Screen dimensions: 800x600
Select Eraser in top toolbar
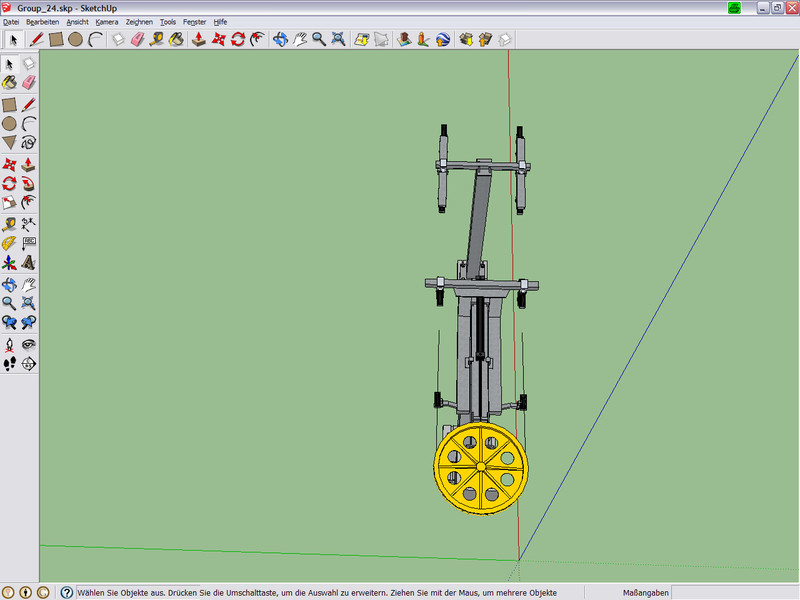(x=137, y=39)
